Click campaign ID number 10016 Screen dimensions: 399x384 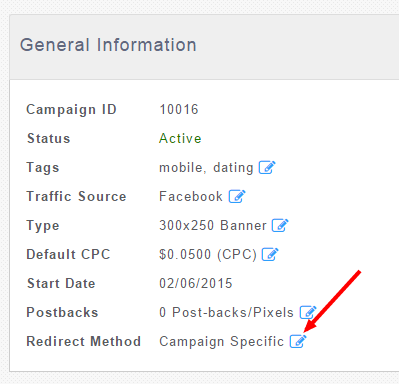tap(179, 109)
